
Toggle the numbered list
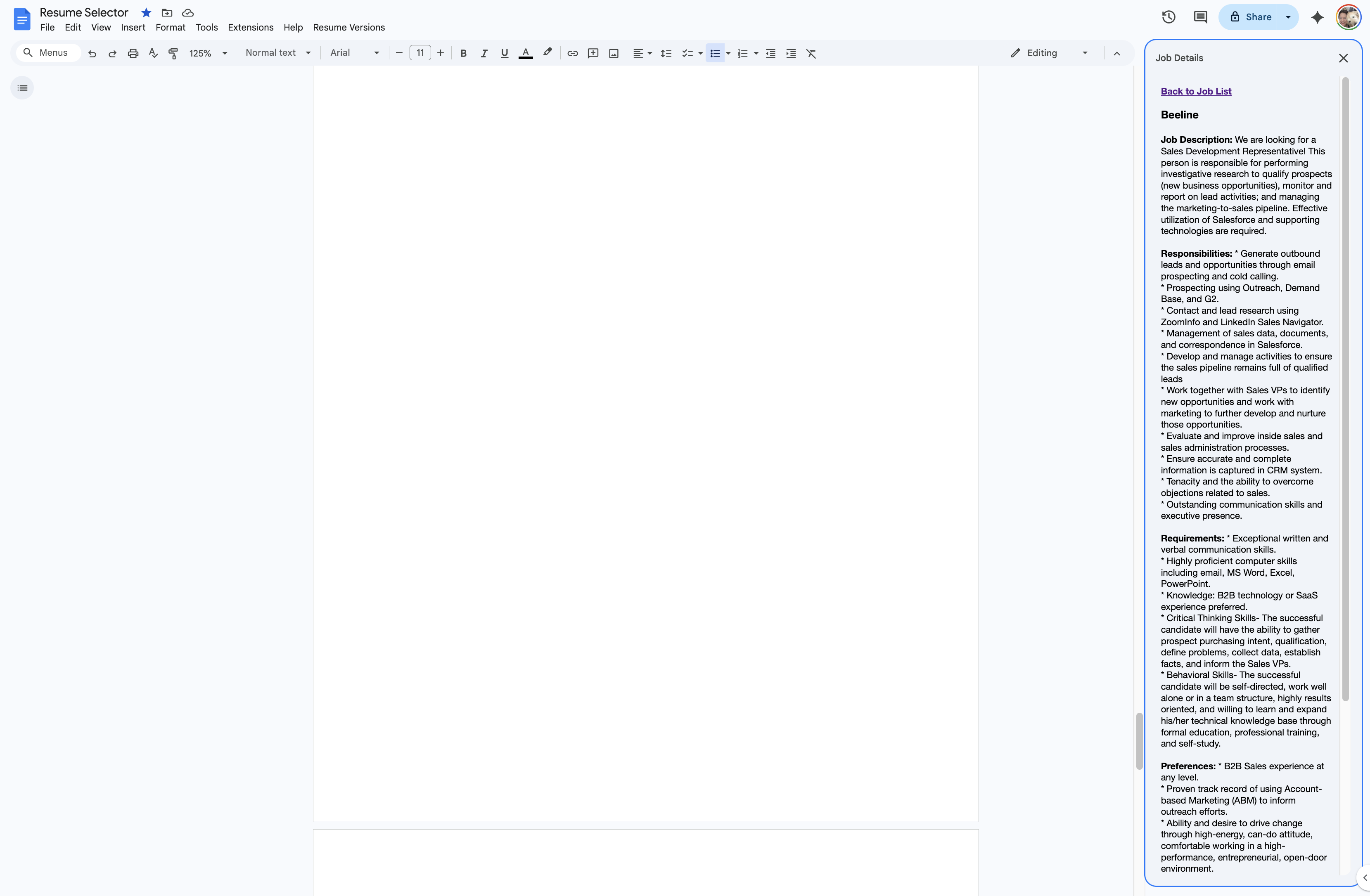click(742, 54)
